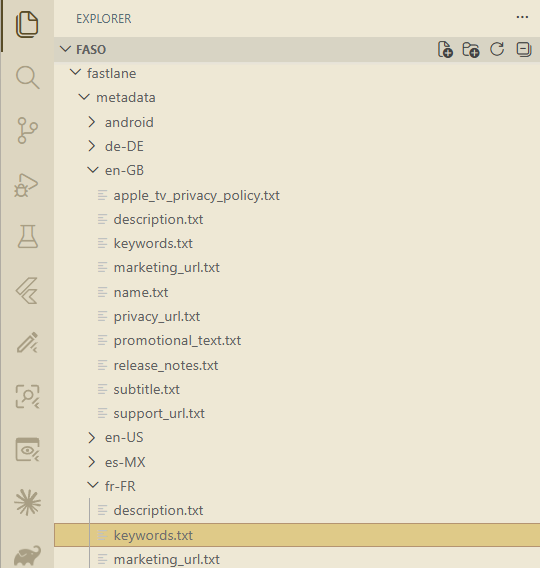Open release_notes.txt file
The image size is (540, 568).
[x=166, y=366]
